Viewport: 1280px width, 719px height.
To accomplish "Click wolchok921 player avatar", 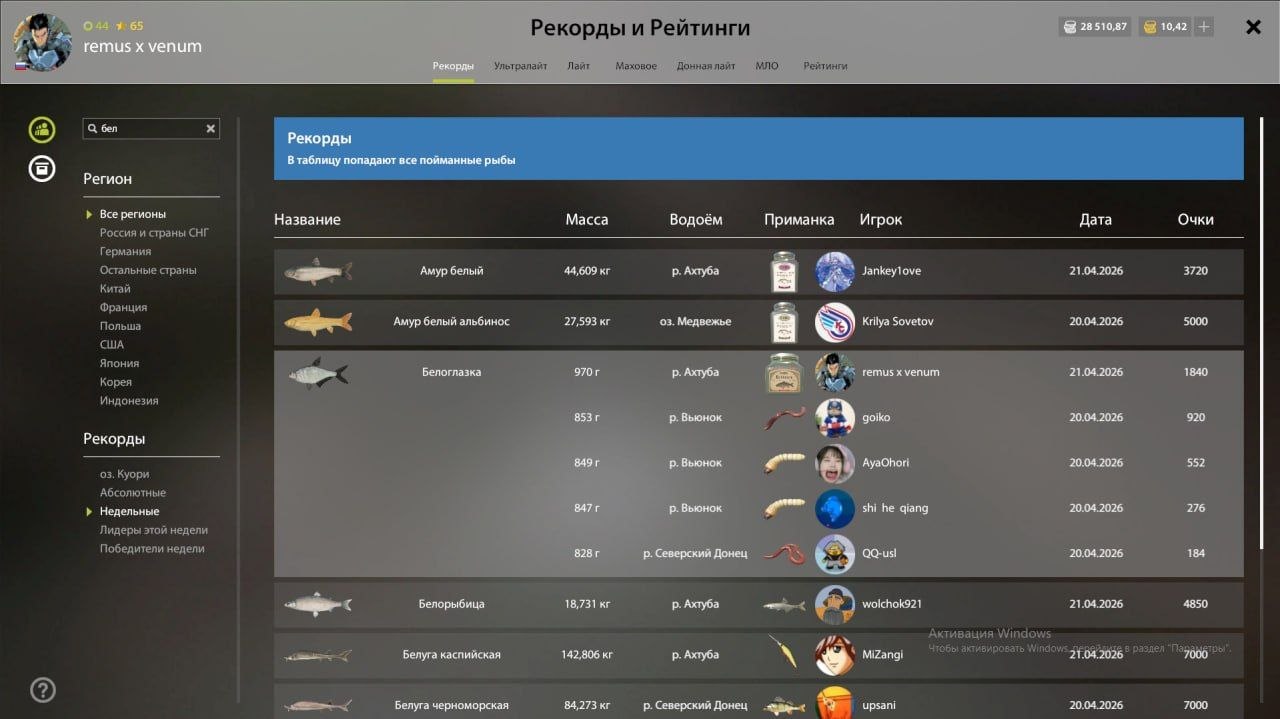I will coord(835,604).
